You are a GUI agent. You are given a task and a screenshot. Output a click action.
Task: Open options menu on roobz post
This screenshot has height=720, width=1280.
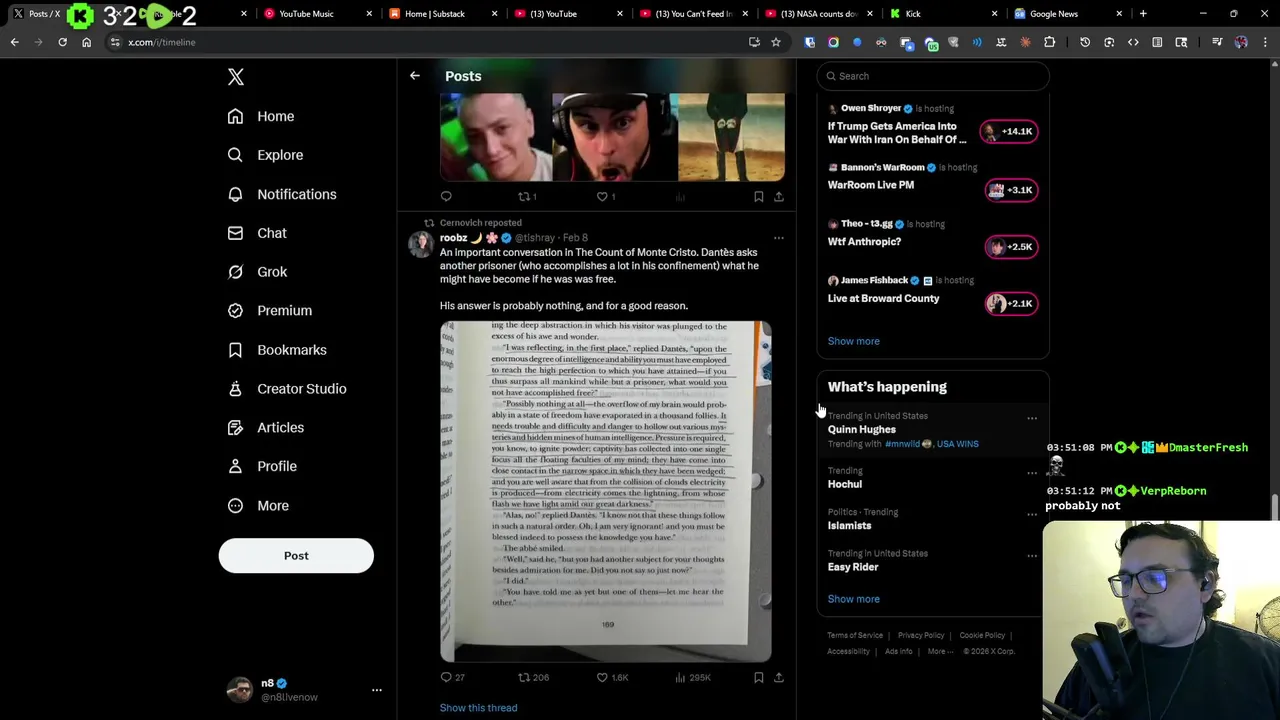point(778,238)
